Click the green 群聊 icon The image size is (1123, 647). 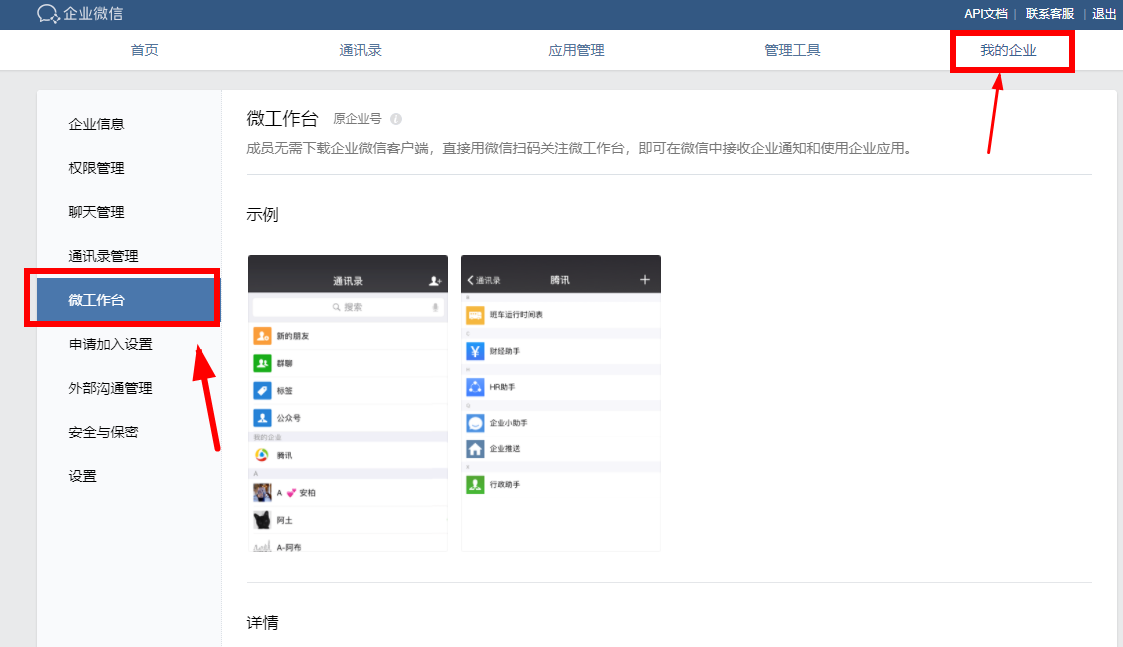(262, 363)
